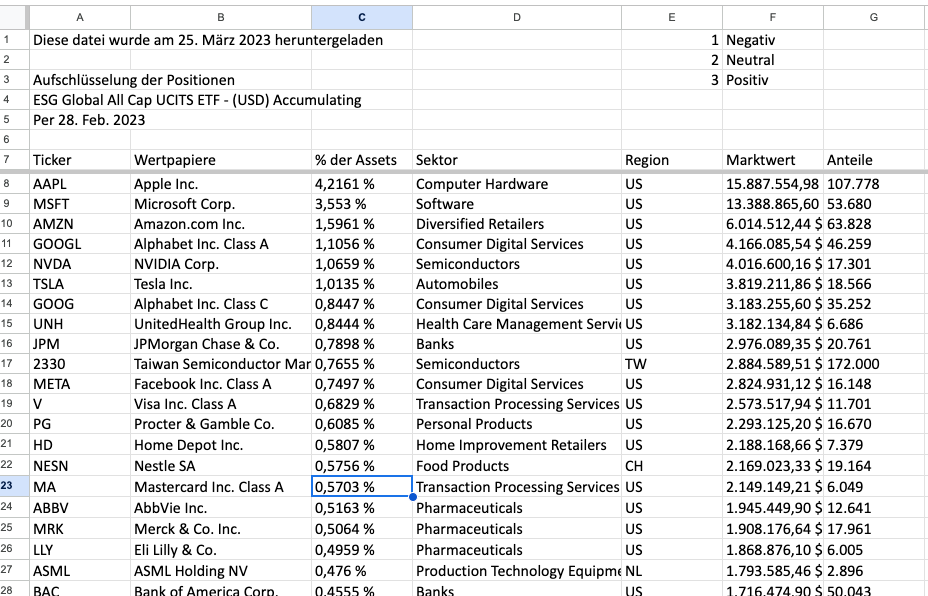Click the 'Wertpapiere' header cell
Image resolution: width=928 pixels, height=596 pixels.
pos(221,160)
